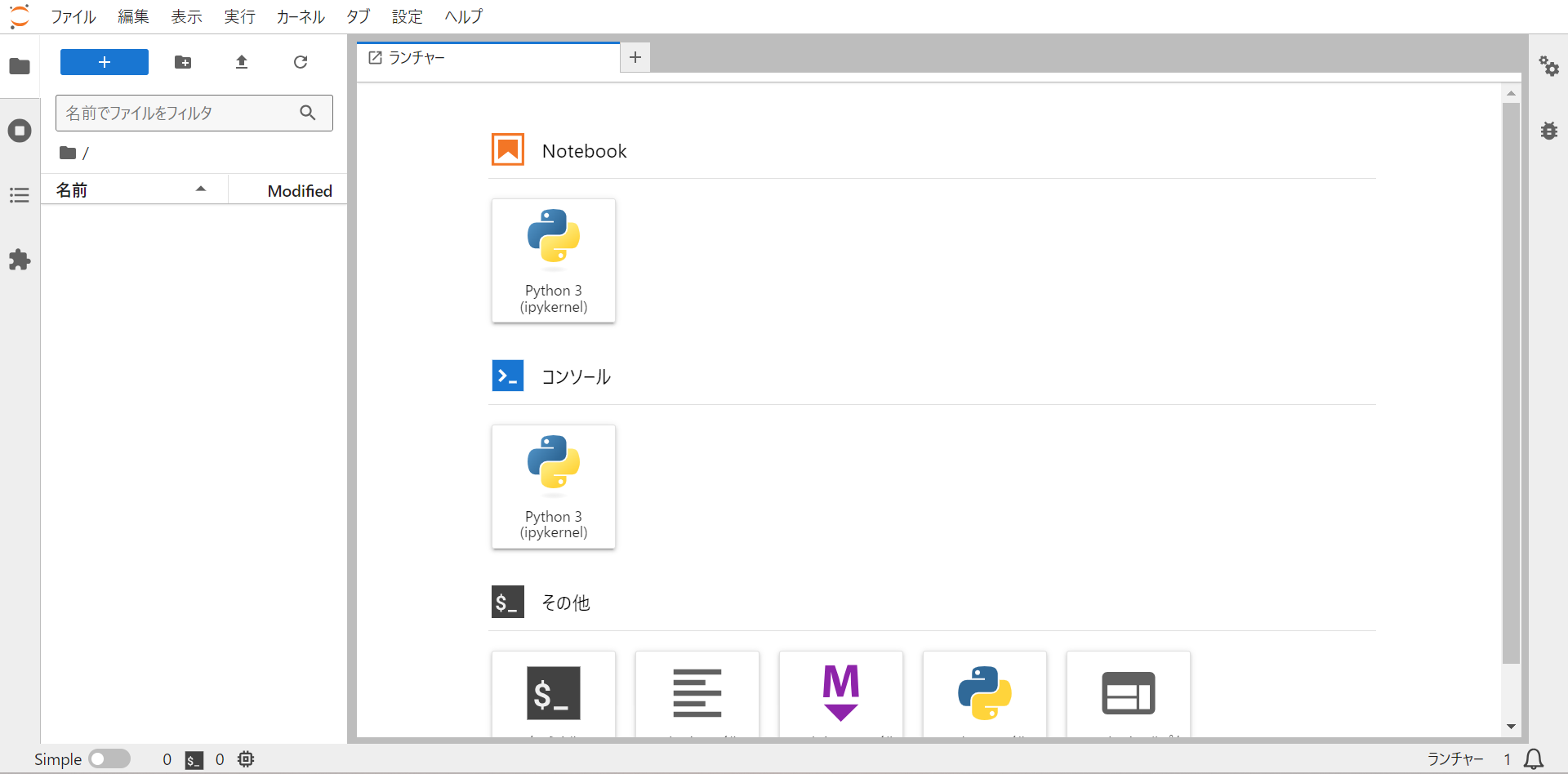
Task: Click the blue new launcher plus button
Action: coord(105,62)
